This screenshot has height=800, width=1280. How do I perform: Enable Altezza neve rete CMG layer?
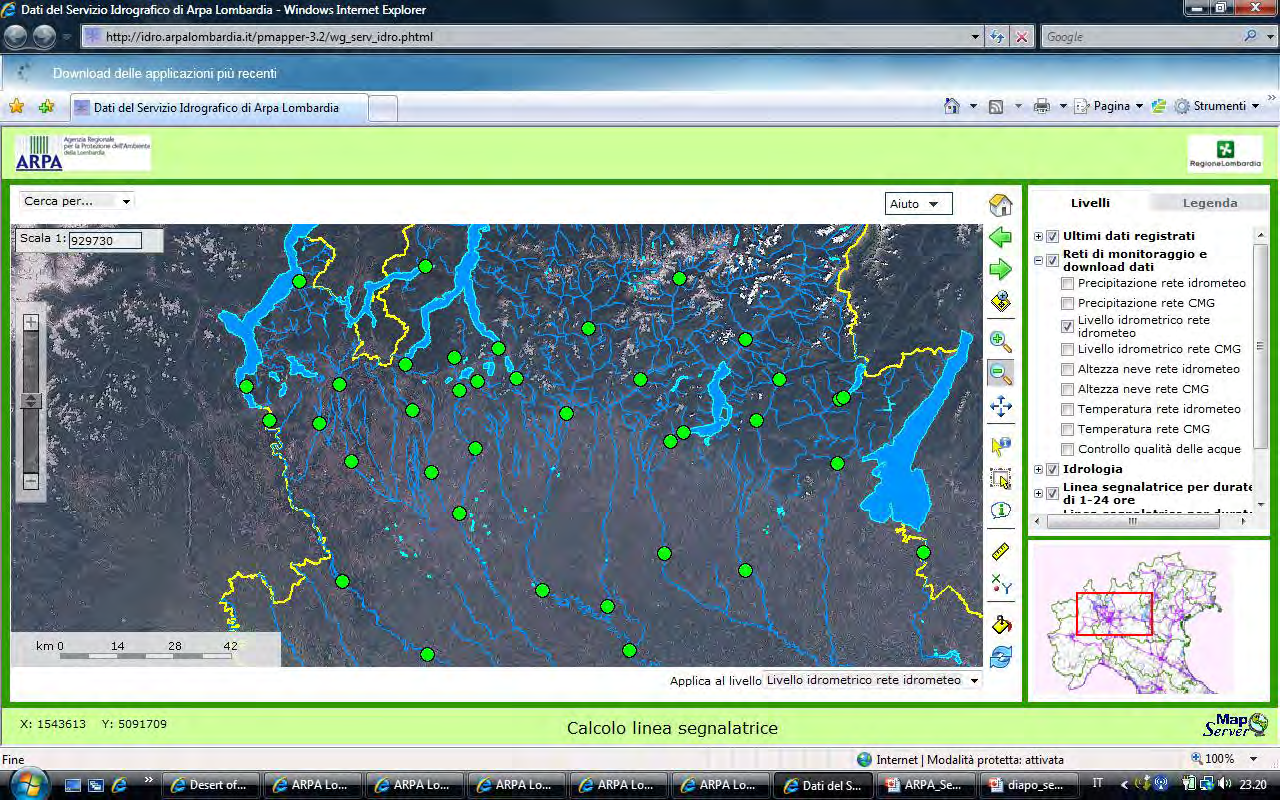tap(1068, 390)
